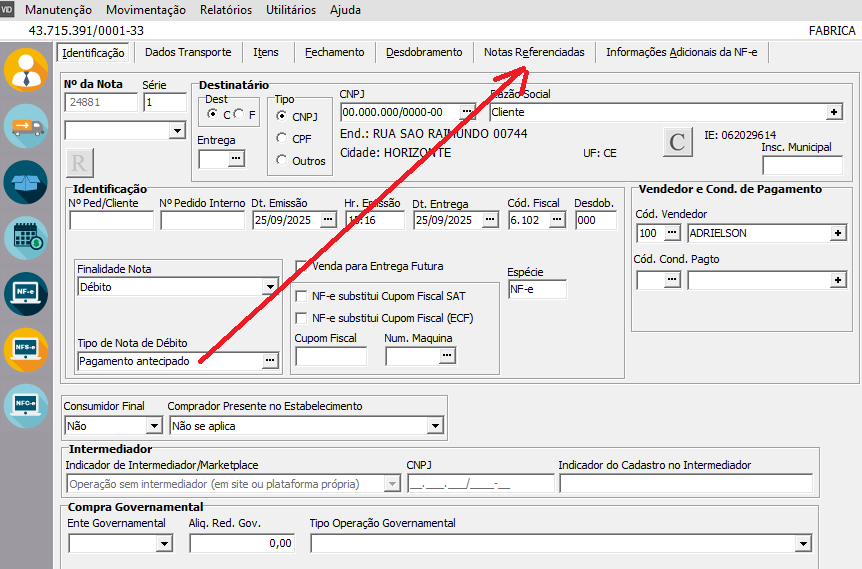Open the financial calendar sidebar icon
The width and height of the screenshot is (862, 569).
26,238
